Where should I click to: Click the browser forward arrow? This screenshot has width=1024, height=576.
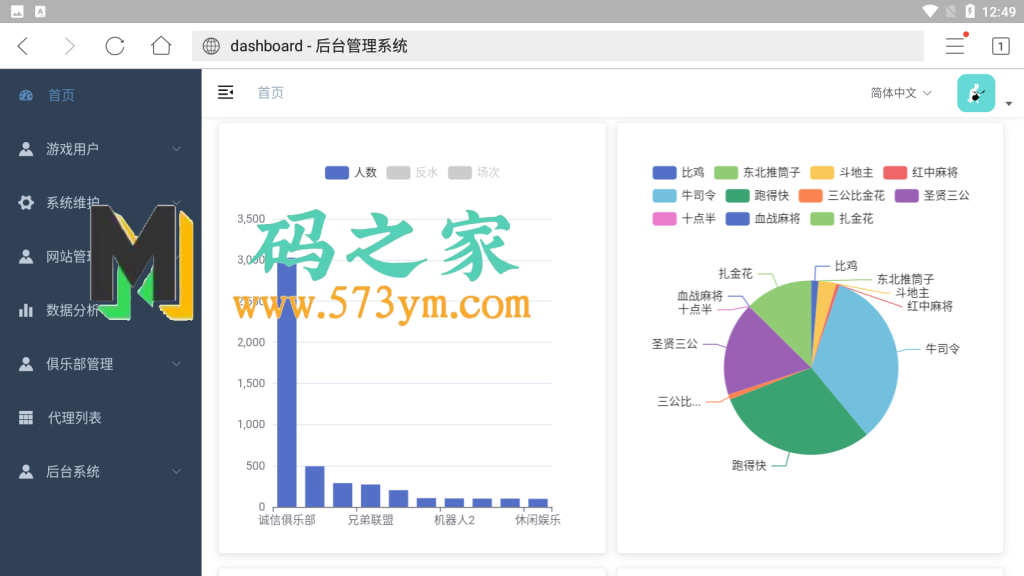point(69,46)
